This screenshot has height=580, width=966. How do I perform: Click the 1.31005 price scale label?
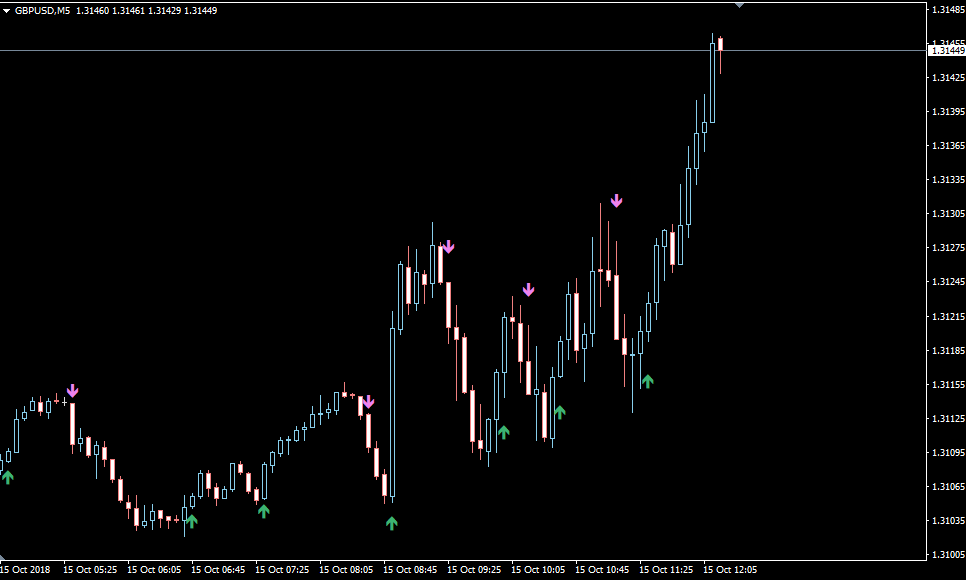coord(946,554)
